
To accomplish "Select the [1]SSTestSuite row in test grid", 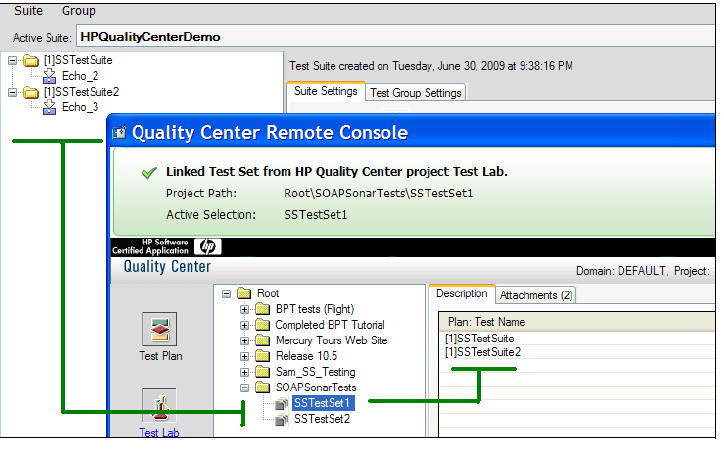I will pyautogui.click(x=577, y=339).
